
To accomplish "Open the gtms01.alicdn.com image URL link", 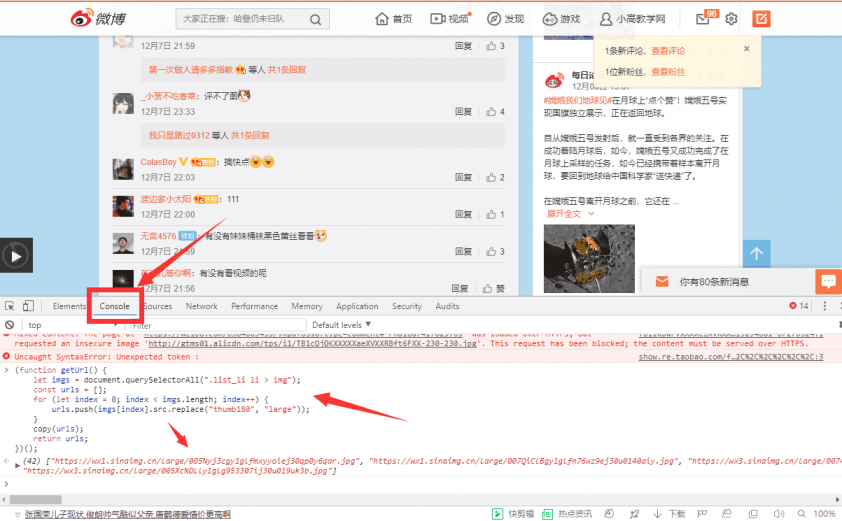I will coord(312,344).
